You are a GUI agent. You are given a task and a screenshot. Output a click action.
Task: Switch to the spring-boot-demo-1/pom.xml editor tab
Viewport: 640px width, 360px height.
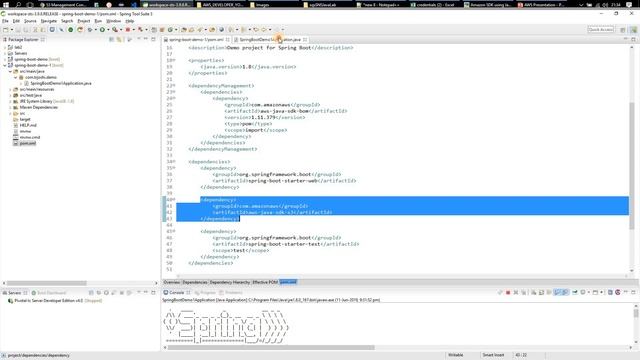(196, 40)
